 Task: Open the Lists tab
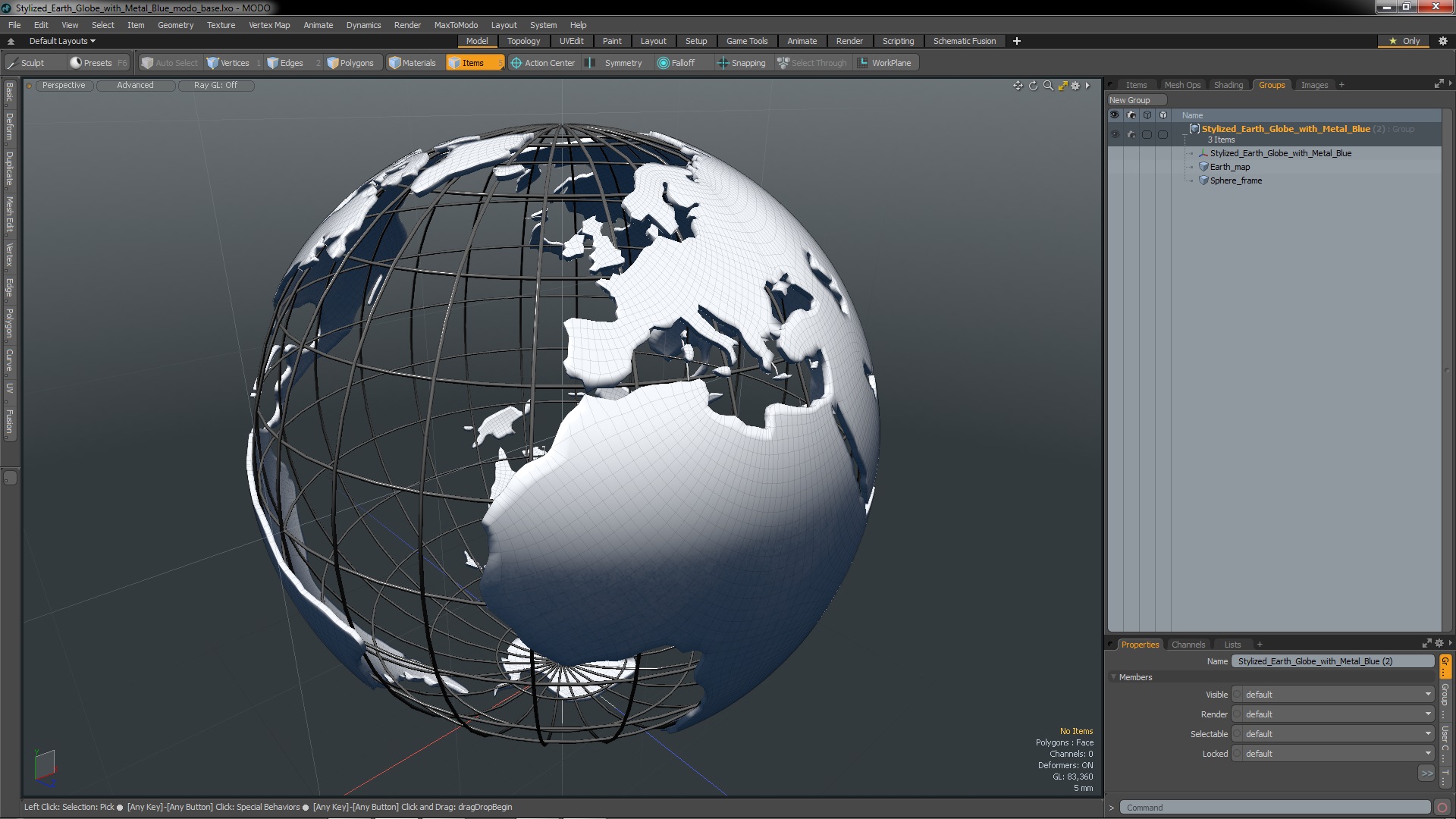(x=1232, y=645)
